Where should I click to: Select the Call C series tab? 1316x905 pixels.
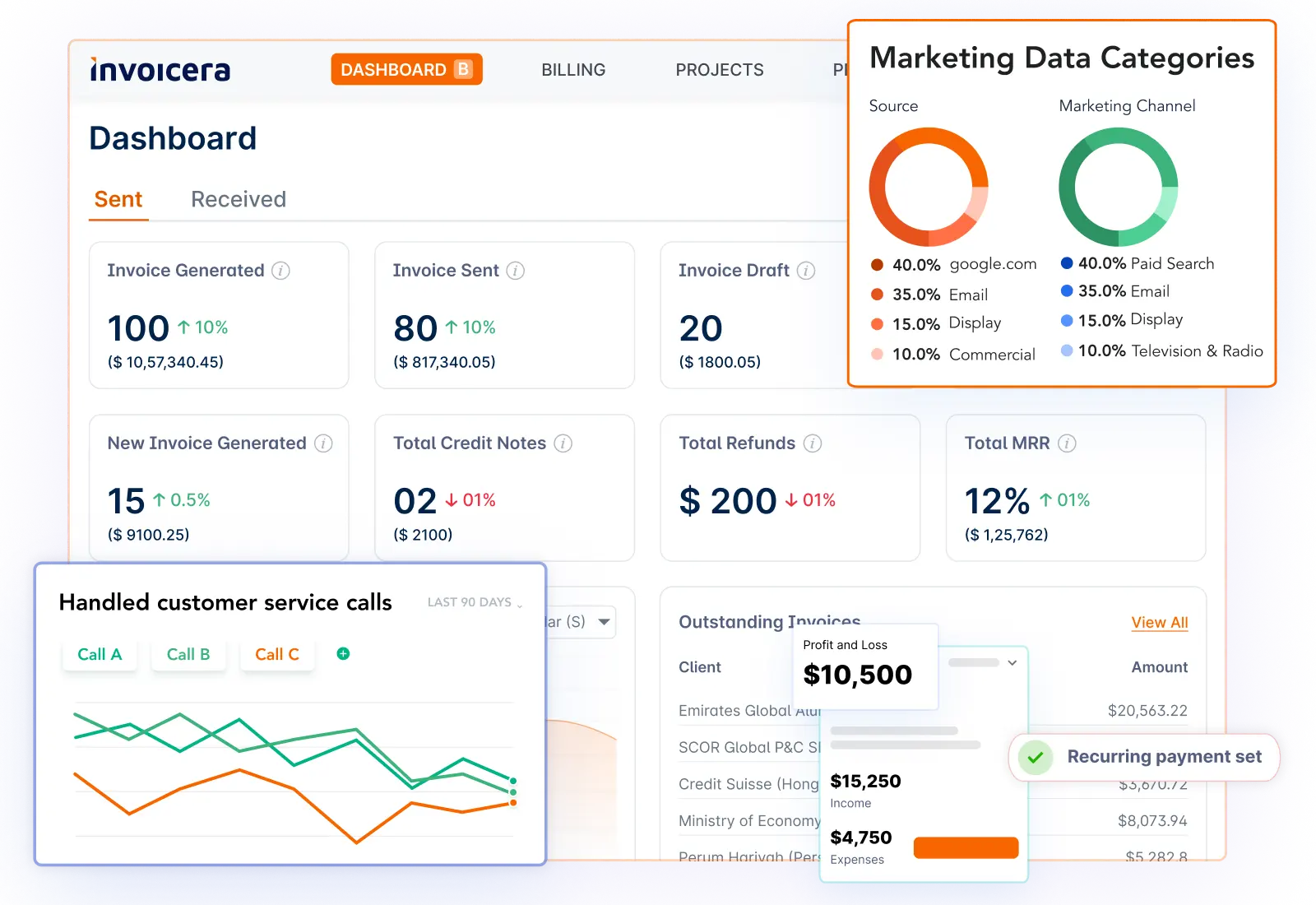coord(277,655)
